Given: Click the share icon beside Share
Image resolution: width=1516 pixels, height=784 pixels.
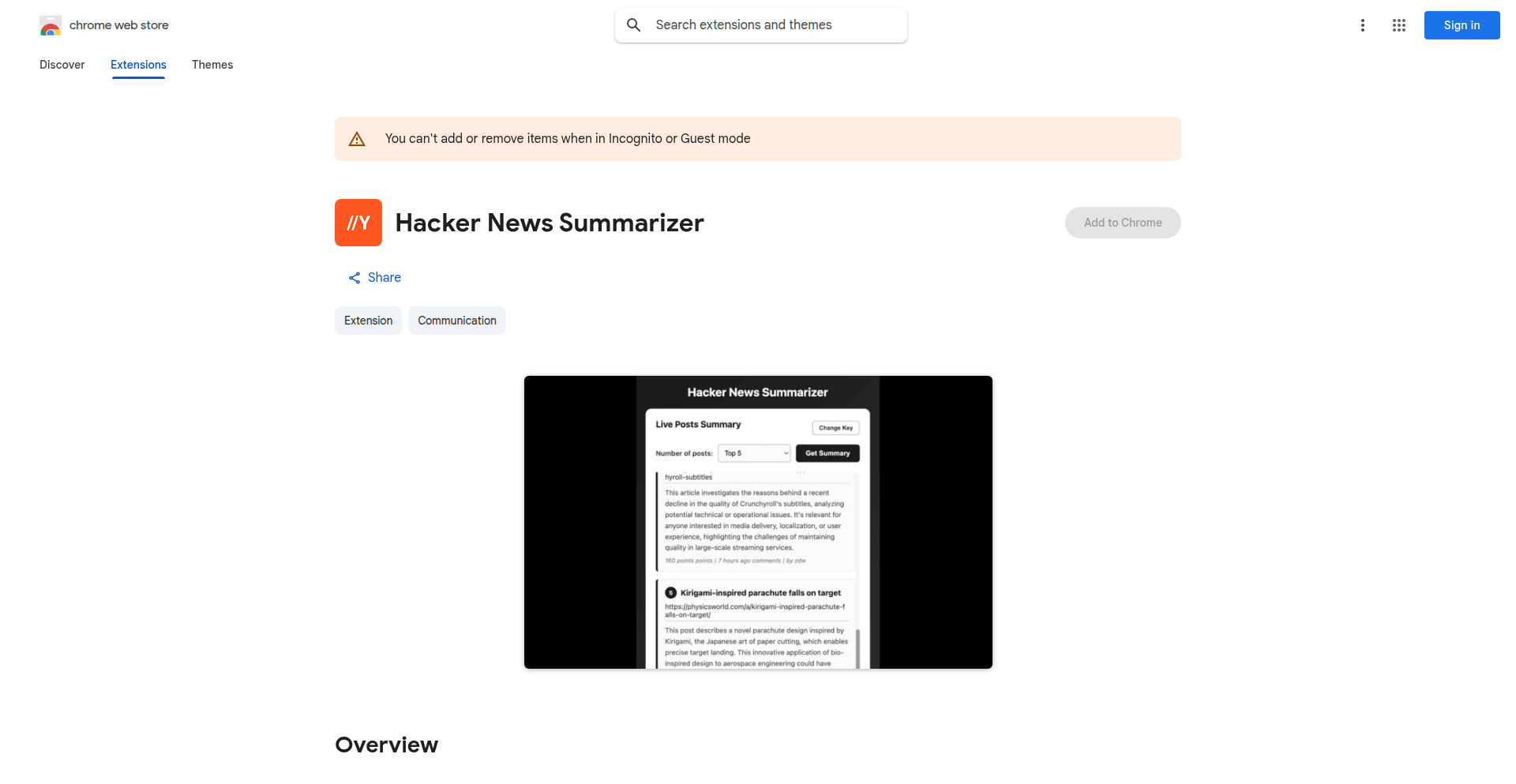Looking at the screenshot, I should click(x=355, y=278).
